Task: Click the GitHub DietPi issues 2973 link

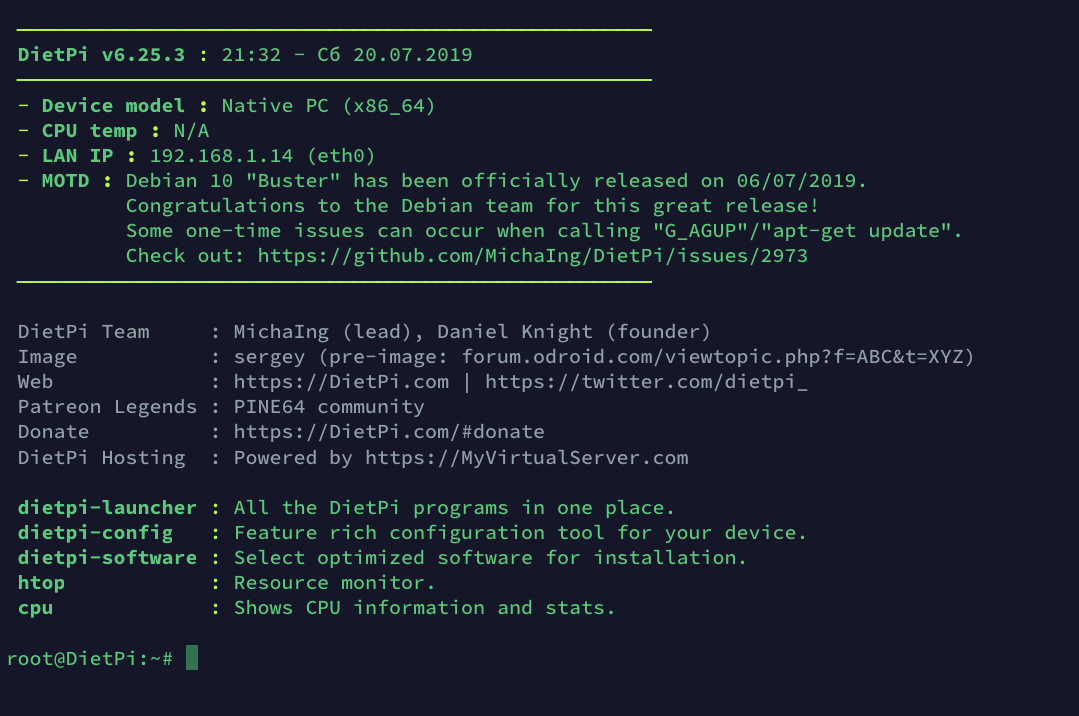Action: pos(532,256)
